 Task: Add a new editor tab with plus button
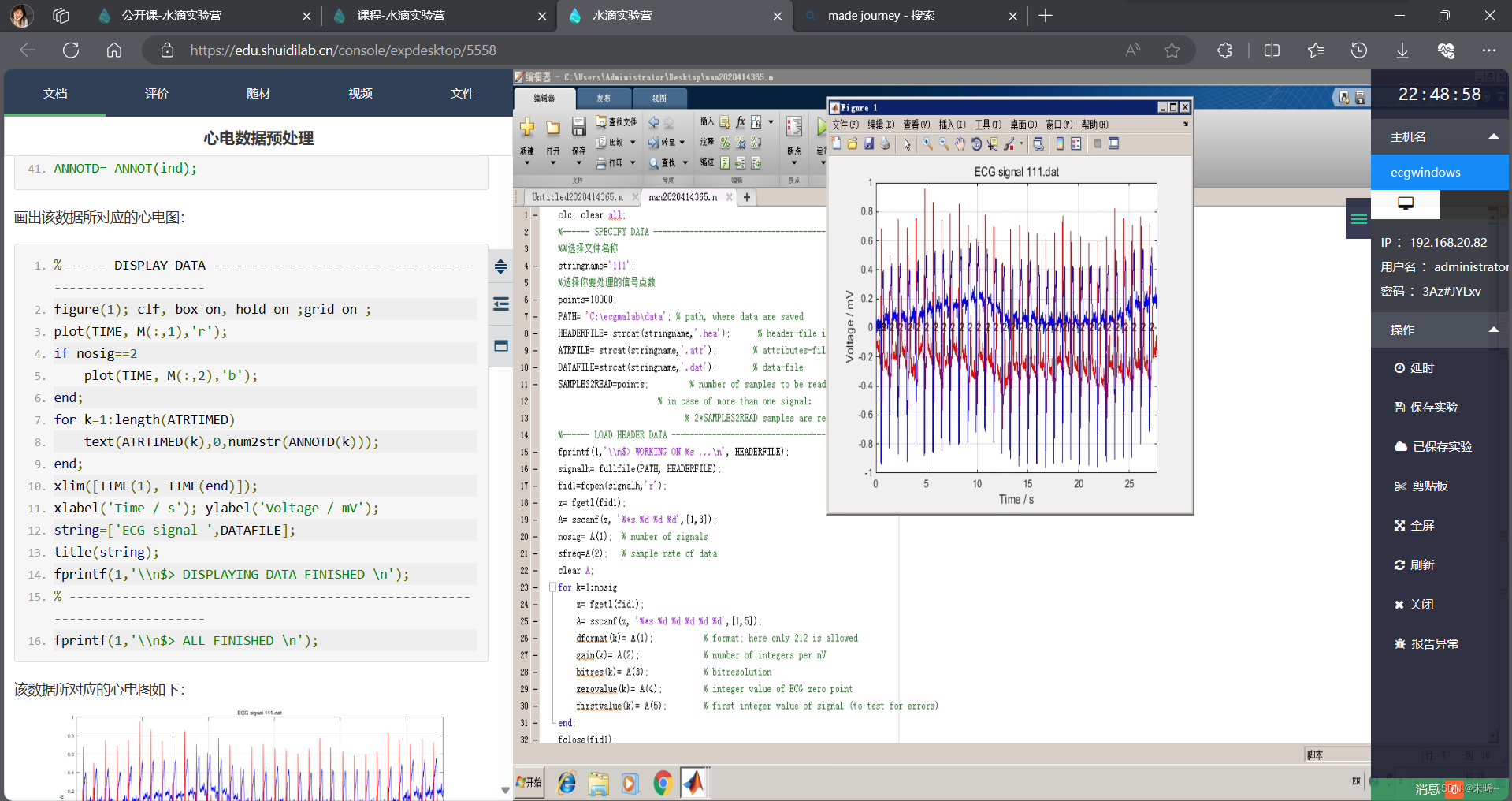(747, 197)
